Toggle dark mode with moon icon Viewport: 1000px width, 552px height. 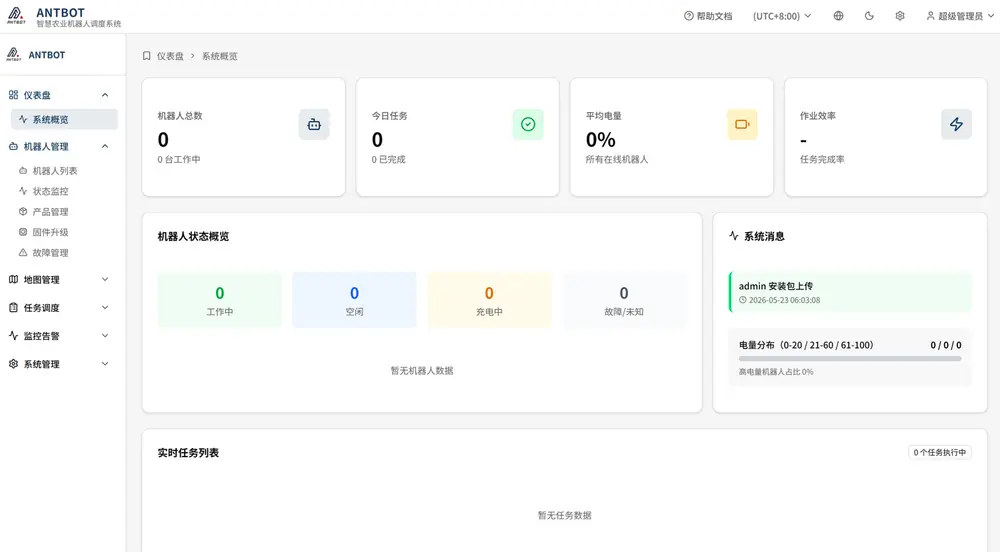click(869, 16)
